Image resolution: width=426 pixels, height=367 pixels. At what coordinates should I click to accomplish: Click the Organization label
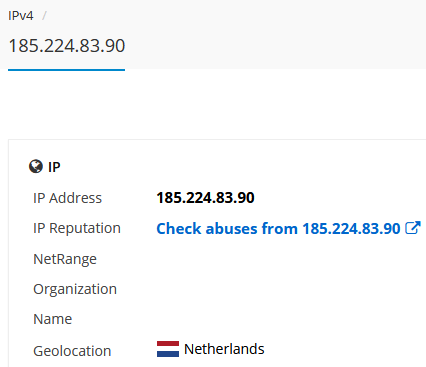75,289
